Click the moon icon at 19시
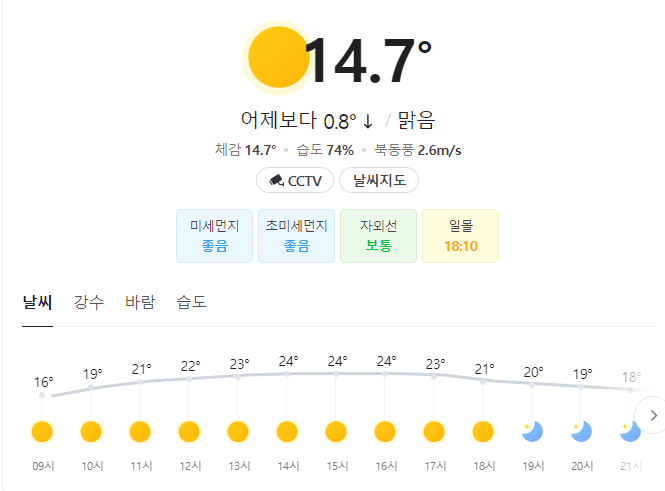This screenshot has height=491, width=665. coord(532,432)
